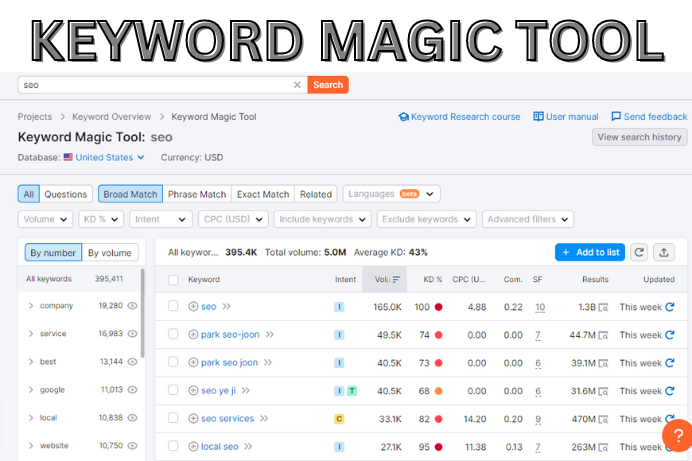Viewport: 692px width, 461px height.
Task: Click the add icon next to seo services
Action: point(194,418)
